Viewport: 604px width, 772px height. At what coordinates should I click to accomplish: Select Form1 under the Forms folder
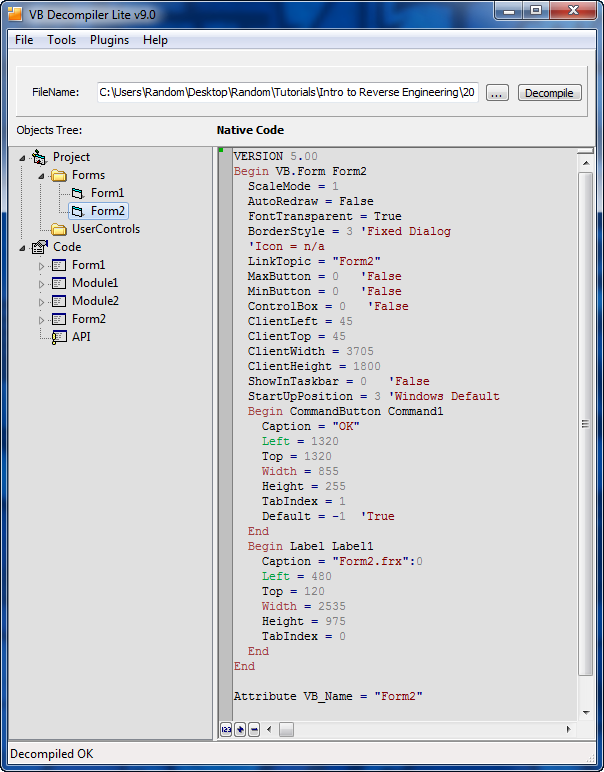coord(107,193)
